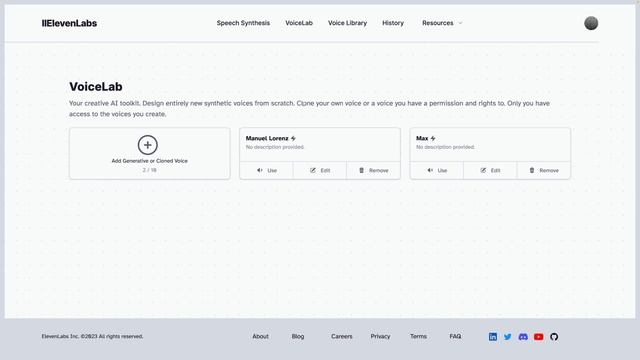The width and height of the screenshot is (640, 360).
Task: Edit the Max voice
Action: 490,170
